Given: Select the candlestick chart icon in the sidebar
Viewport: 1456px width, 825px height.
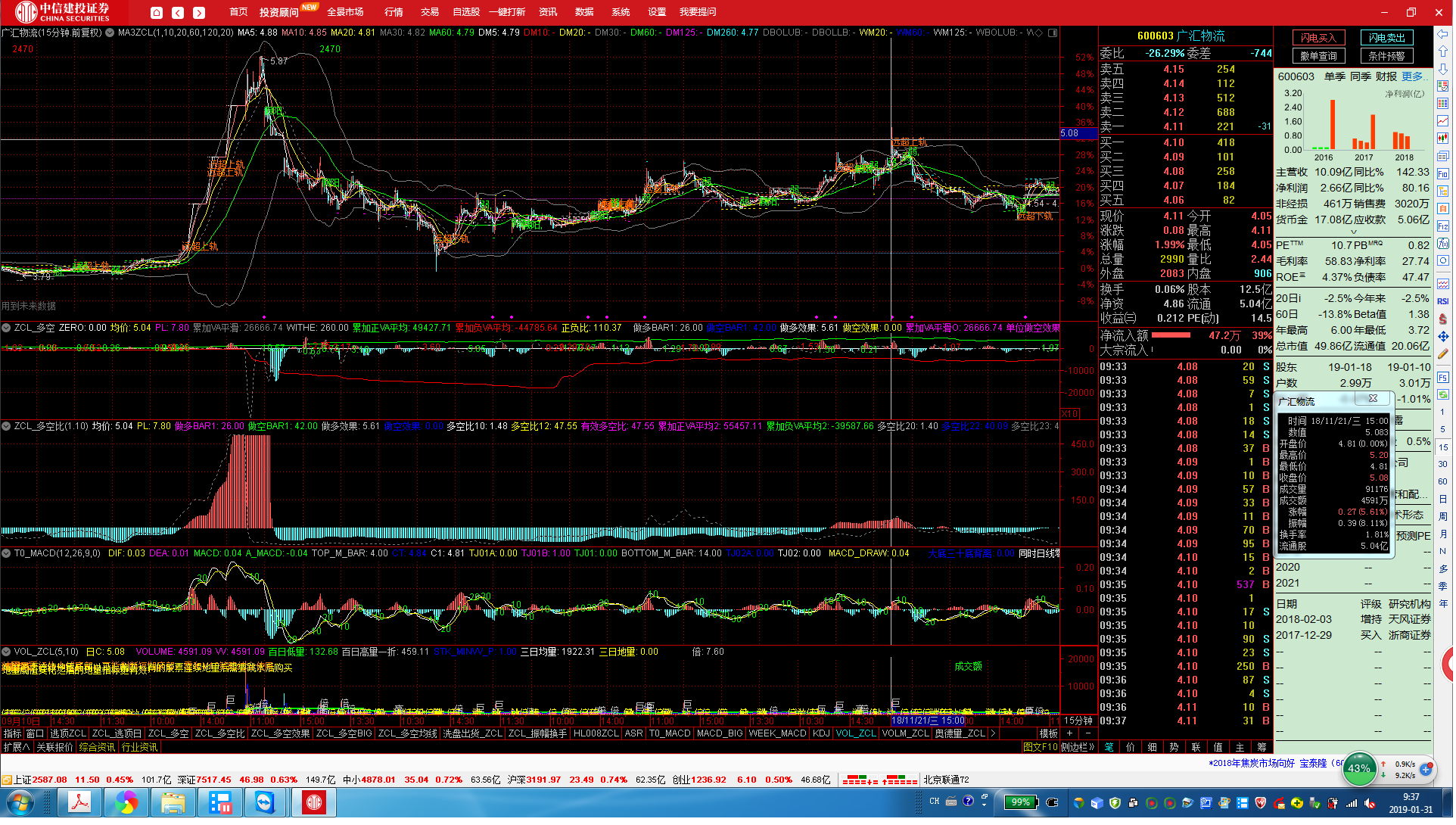Looking at the screenshot, I should point(1443,139).
